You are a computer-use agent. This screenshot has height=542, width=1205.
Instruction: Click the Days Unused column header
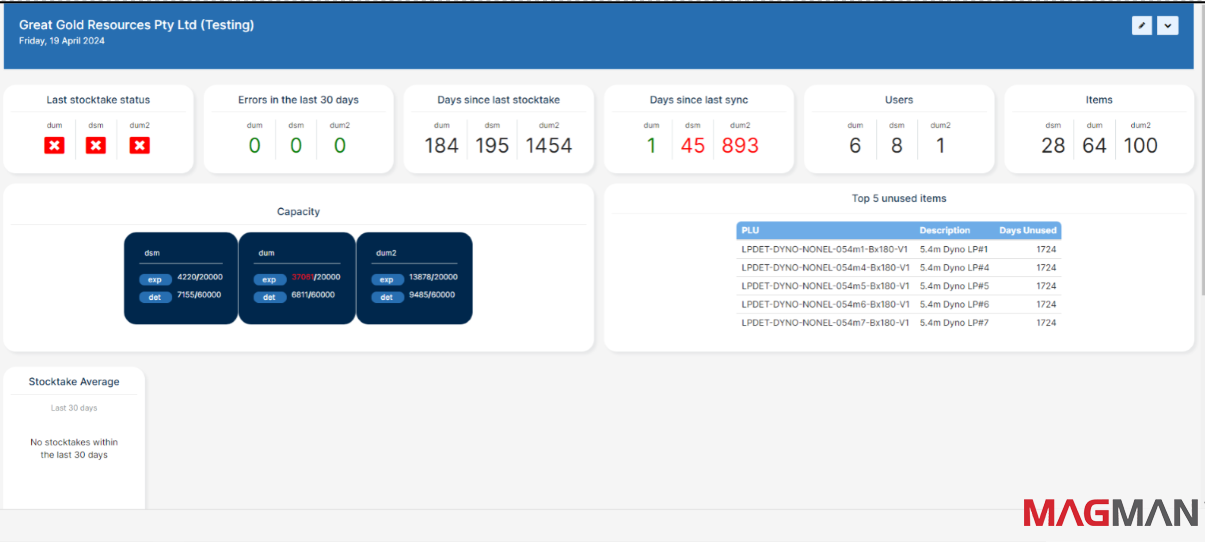1027,230
